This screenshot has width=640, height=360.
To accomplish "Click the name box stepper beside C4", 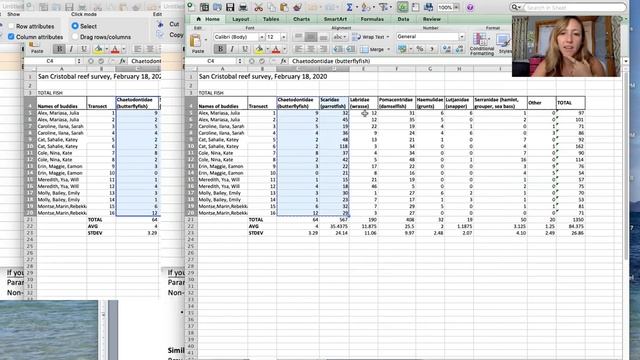I will pyautogui.click(x=240, y=61).
